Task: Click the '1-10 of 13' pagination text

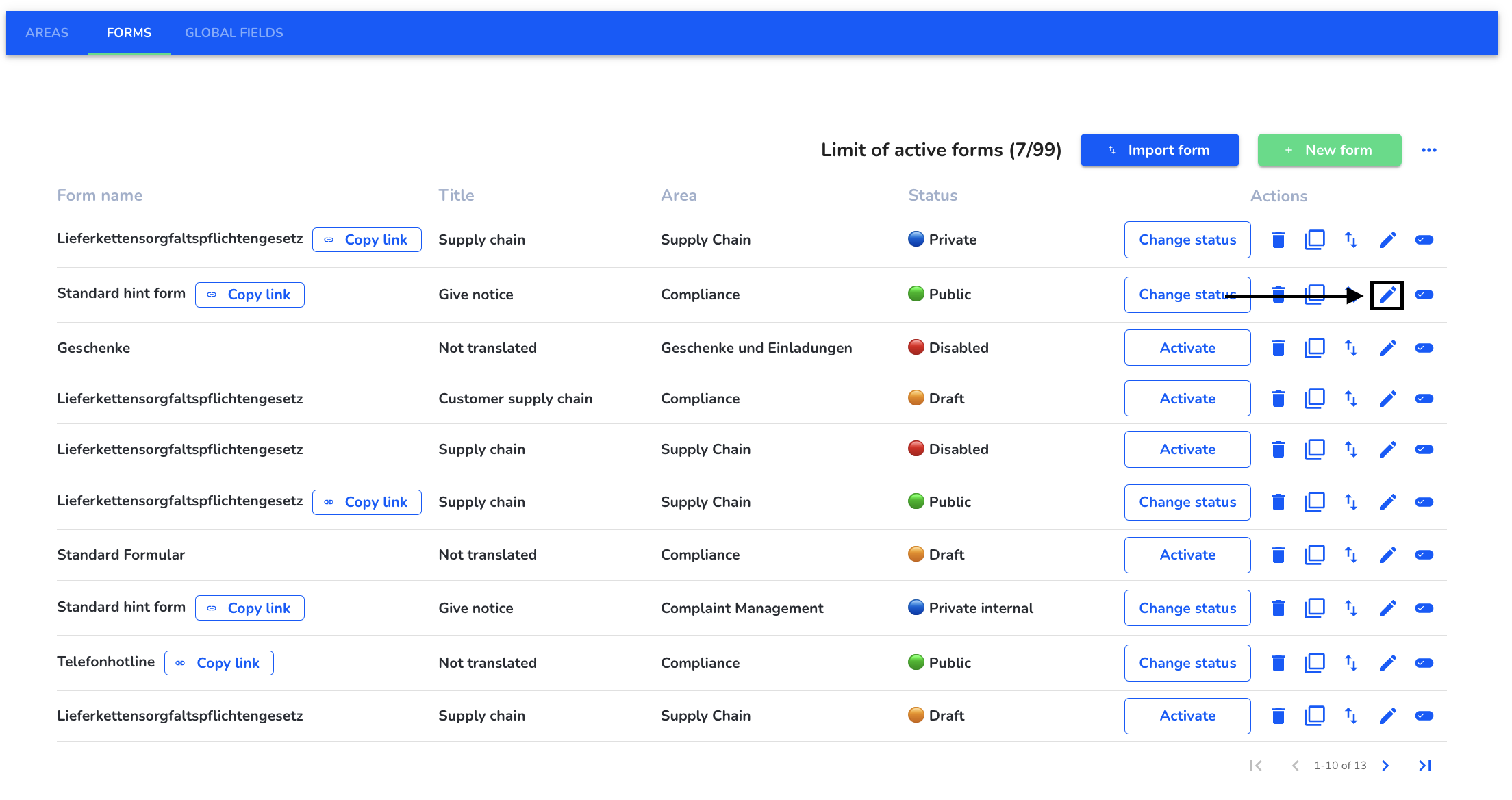Action: click(1340, 766)
